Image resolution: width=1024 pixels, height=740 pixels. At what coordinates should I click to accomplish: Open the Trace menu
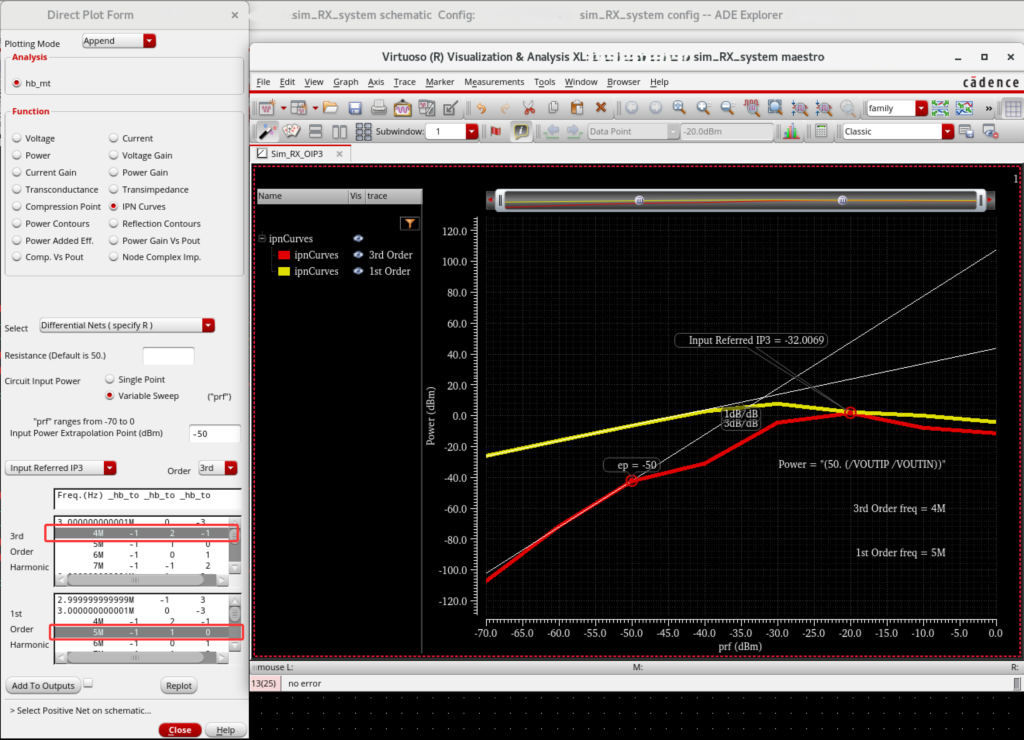pyautogui.click(x=404, y=82)
